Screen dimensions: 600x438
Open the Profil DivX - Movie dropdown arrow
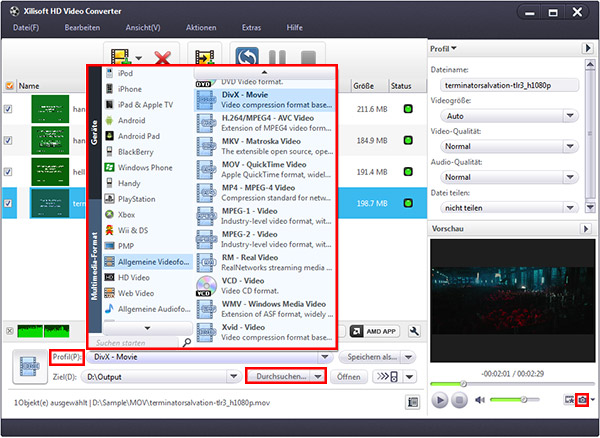click(x=325, y=357)
